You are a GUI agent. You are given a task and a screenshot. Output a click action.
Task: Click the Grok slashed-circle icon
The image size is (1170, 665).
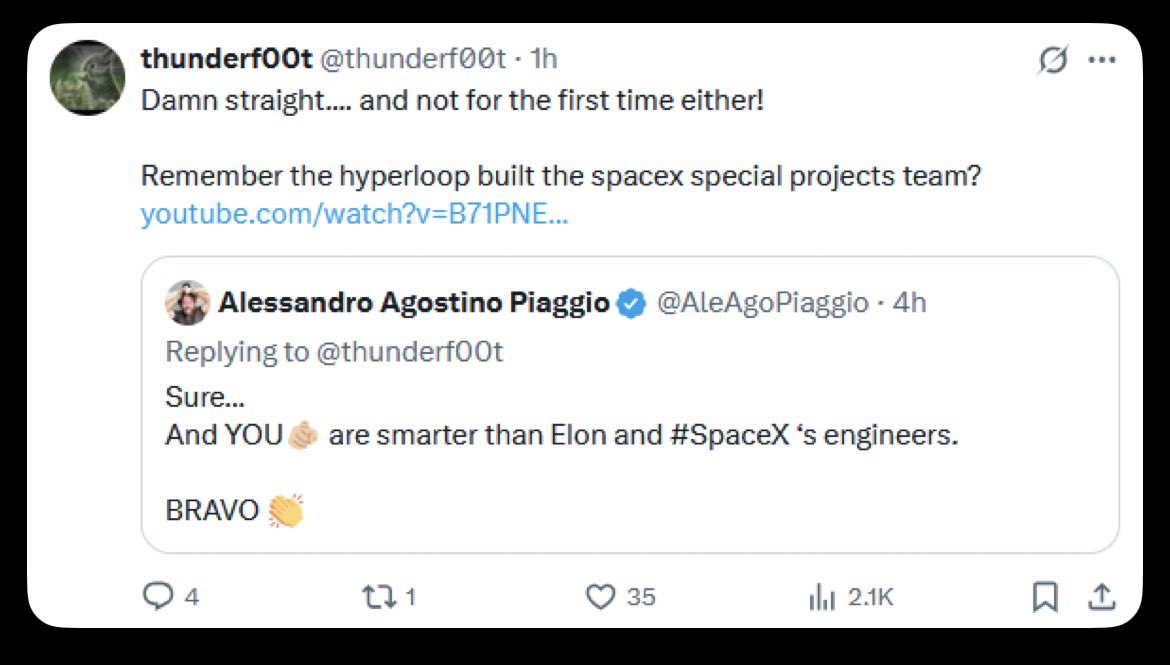[1053, 61]
